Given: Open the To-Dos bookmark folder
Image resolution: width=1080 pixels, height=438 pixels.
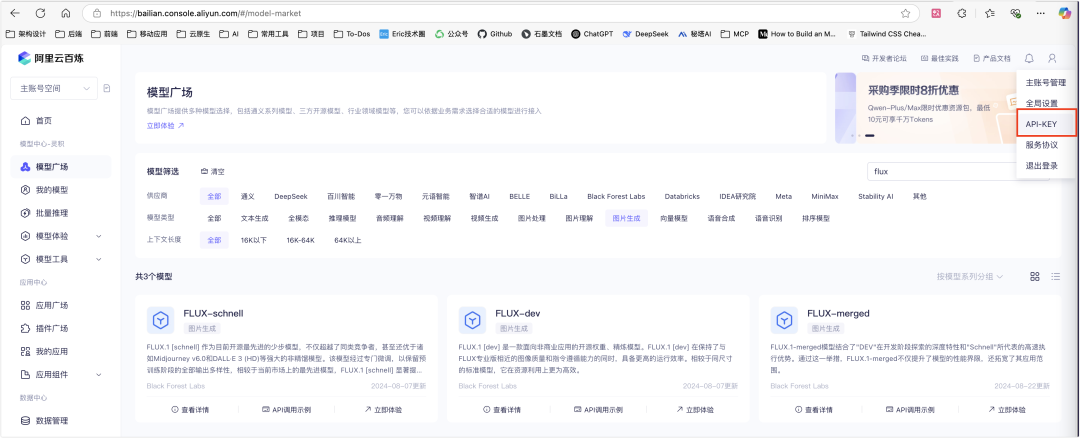Looking at the screenshot, I should (x=351, y=33).
